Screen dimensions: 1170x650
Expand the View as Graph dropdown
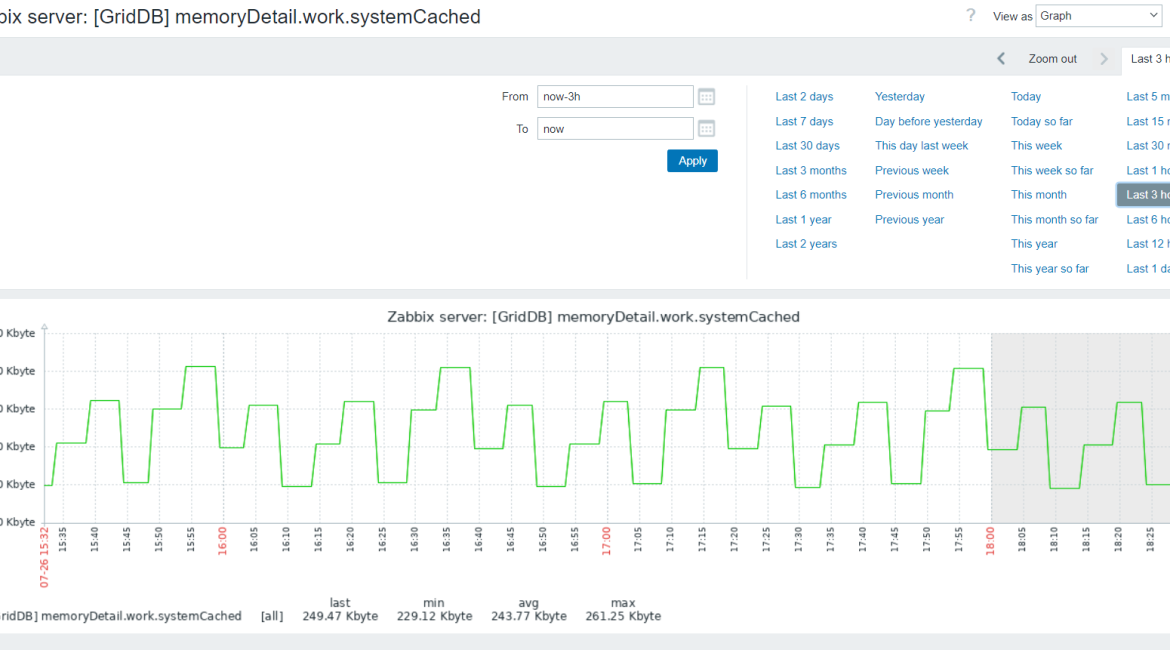pos(1098,16)
